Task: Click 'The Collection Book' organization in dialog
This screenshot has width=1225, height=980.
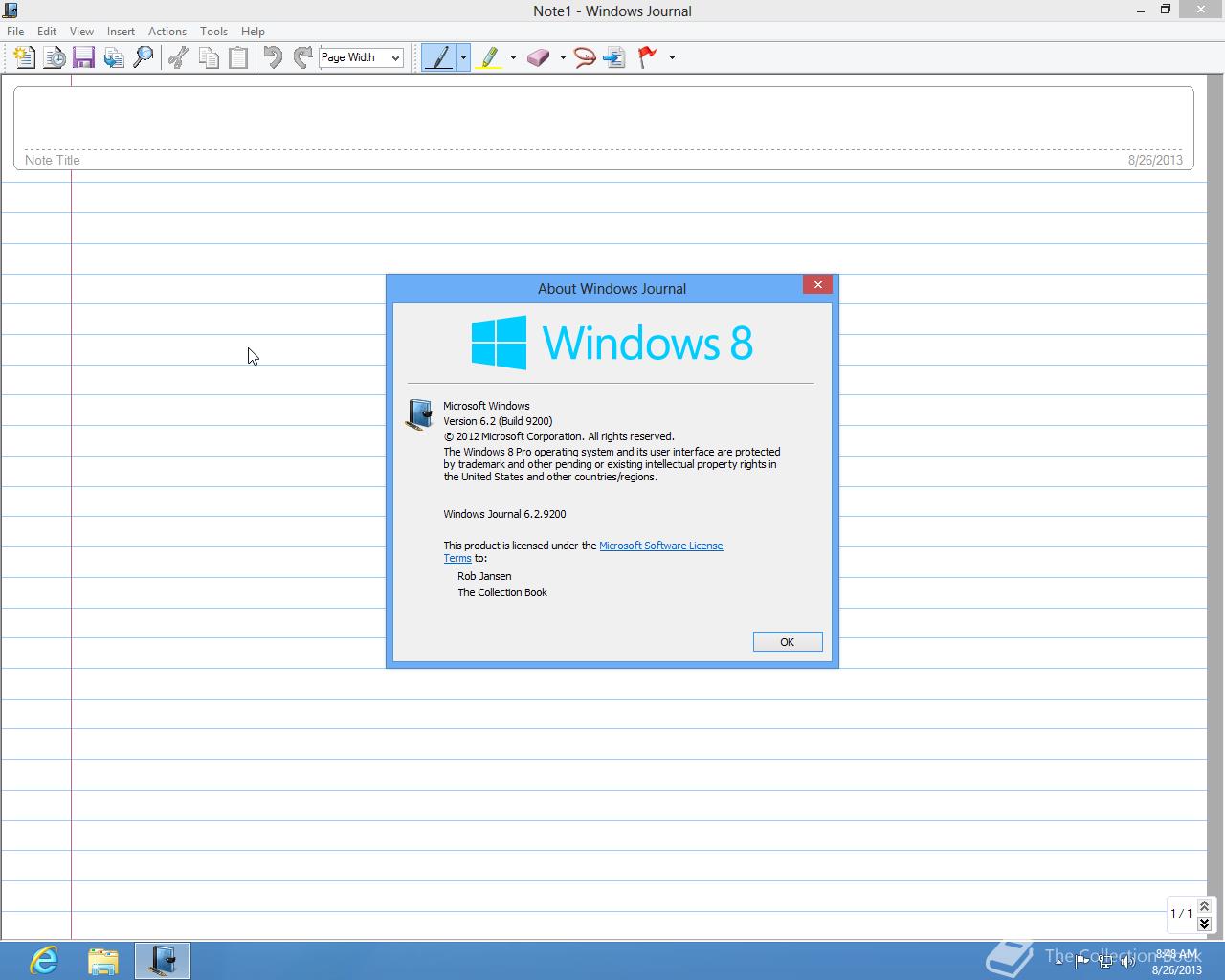Action: point(502,592)
